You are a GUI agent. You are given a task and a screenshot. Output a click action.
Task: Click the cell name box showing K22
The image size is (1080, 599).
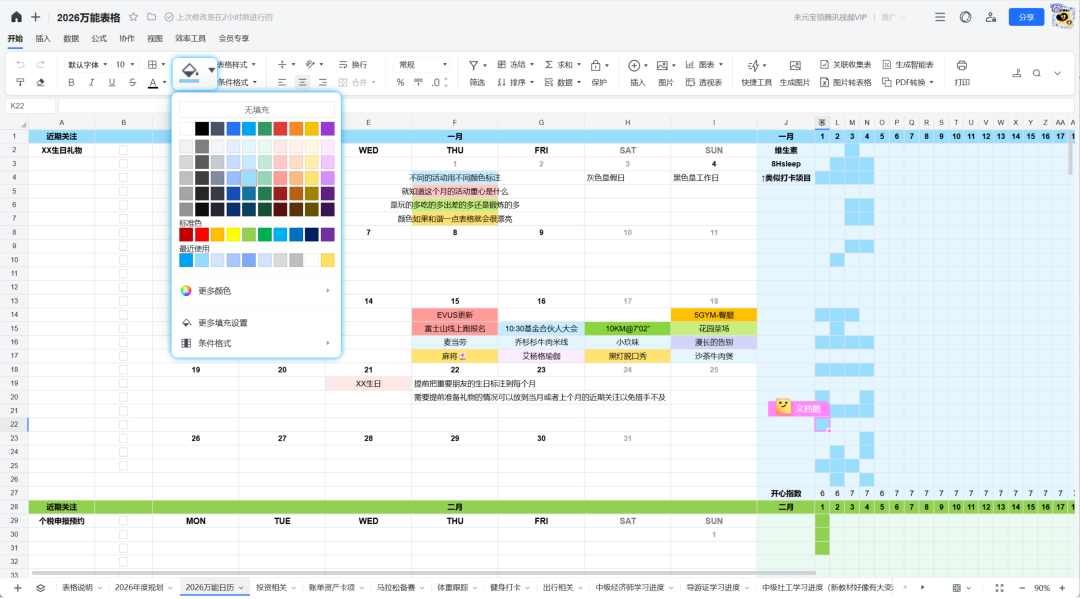pyautogui.click(x=30, y=105)
